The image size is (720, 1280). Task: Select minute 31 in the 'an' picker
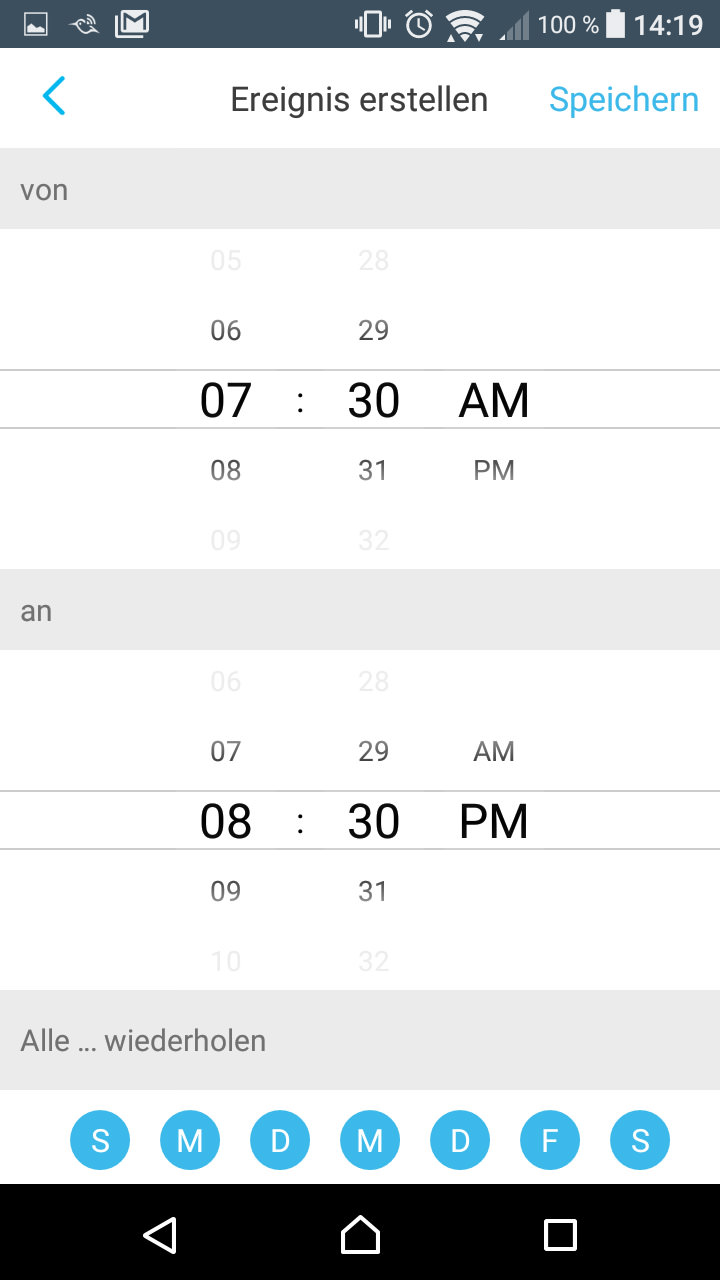point(373,891)
